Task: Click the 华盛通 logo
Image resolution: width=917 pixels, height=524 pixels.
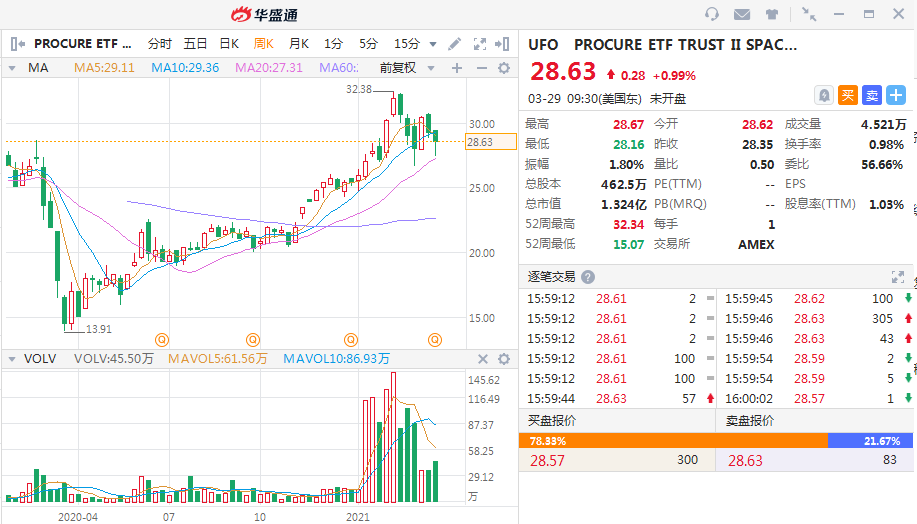Action: (264, 15)
